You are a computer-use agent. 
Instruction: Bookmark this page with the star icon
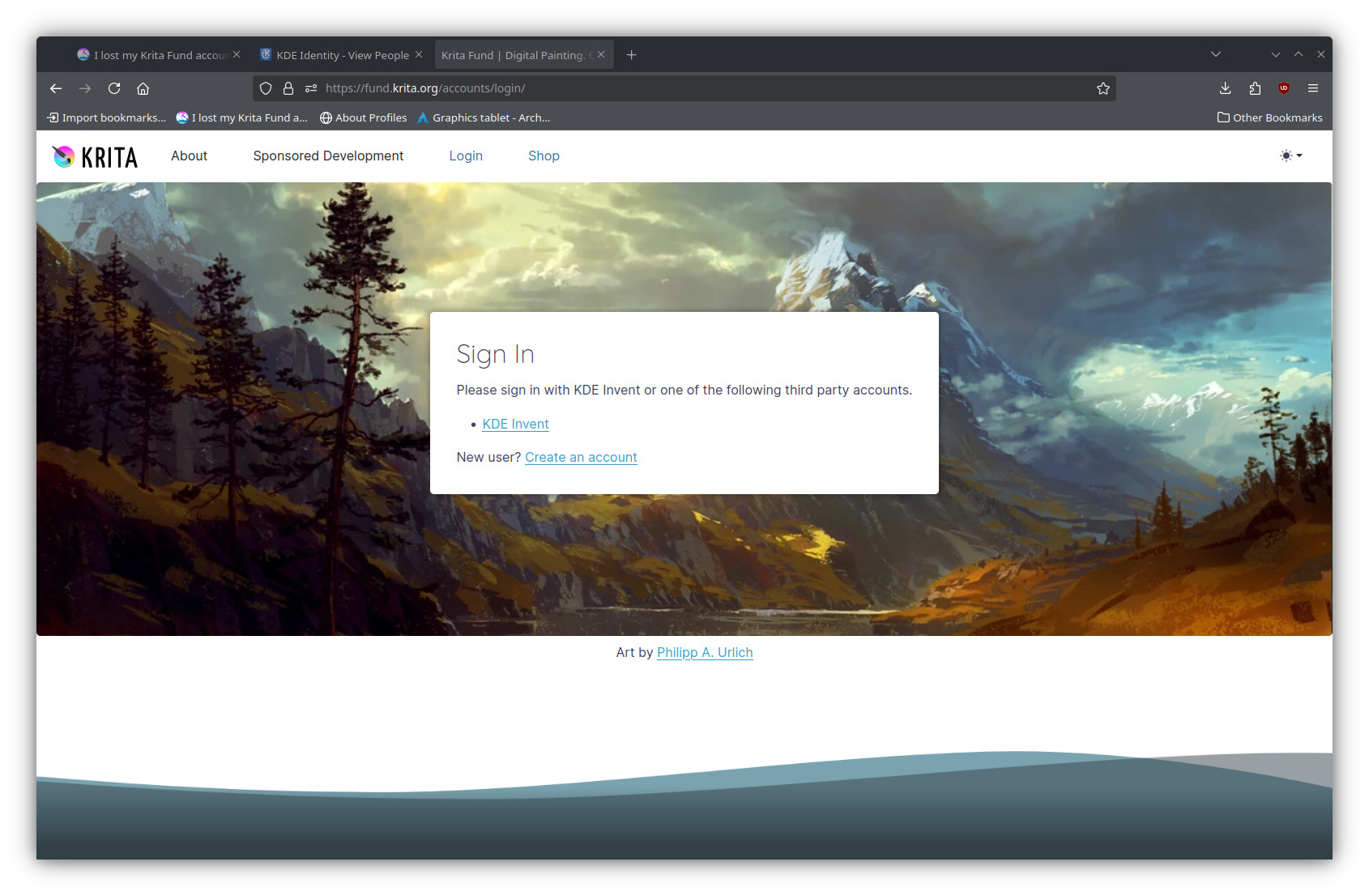click(x=1103, y=88)
